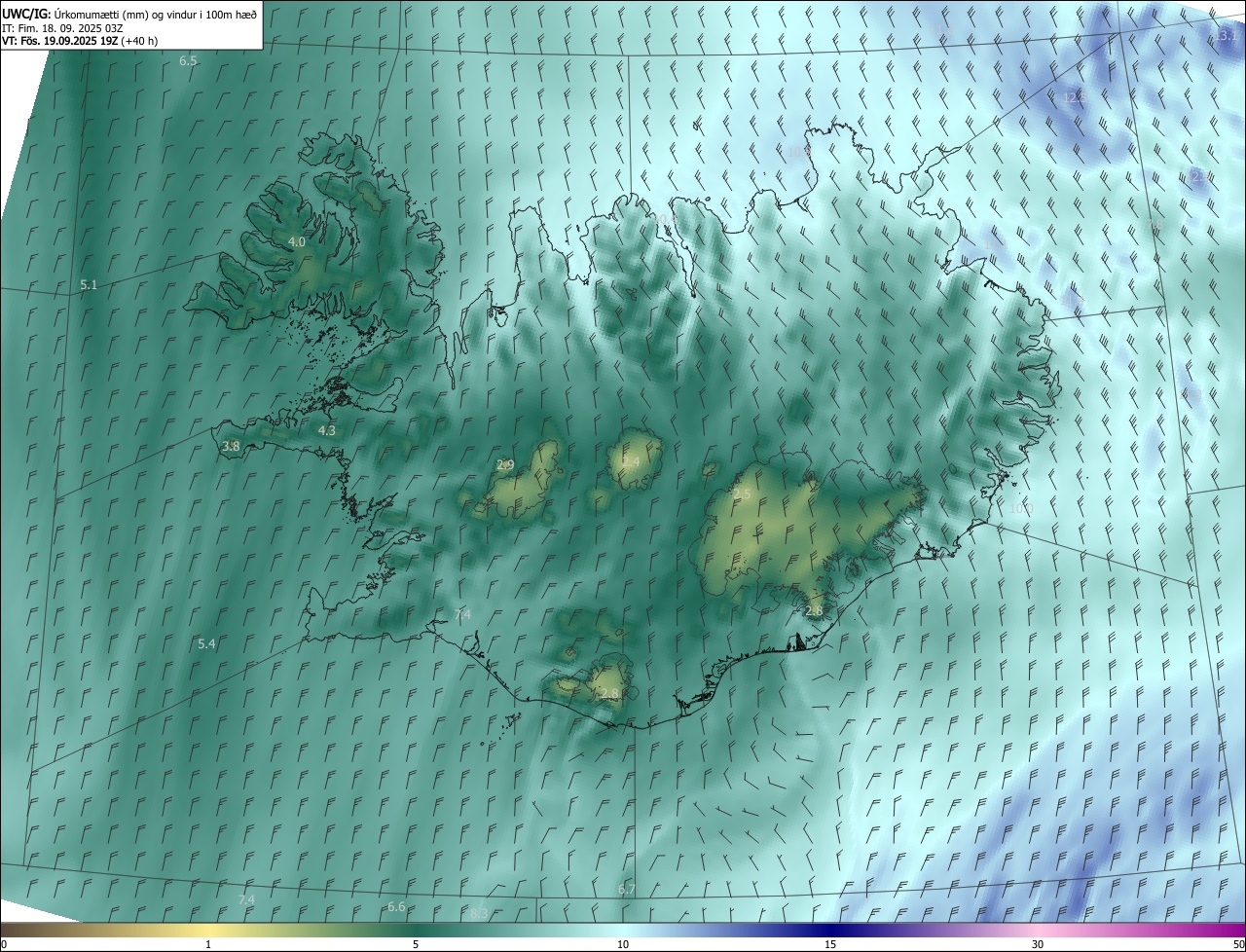1246x952 pixels.
Task: Click the precipitation color scale bar
Action: tap(623, 930)
